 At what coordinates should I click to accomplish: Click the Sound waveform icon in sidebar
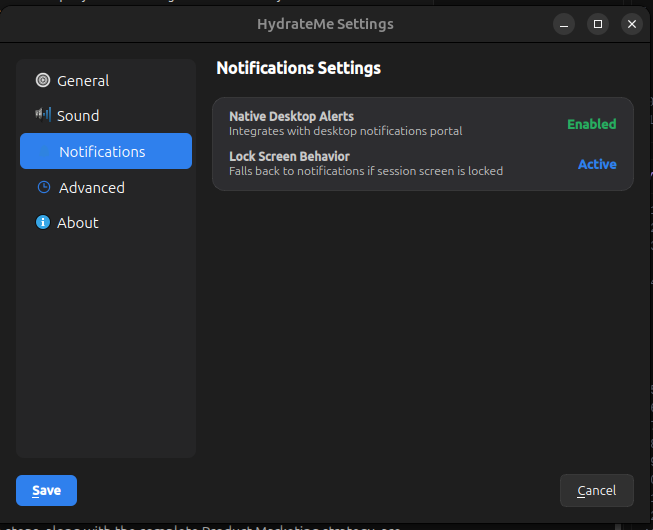(43, 114)
